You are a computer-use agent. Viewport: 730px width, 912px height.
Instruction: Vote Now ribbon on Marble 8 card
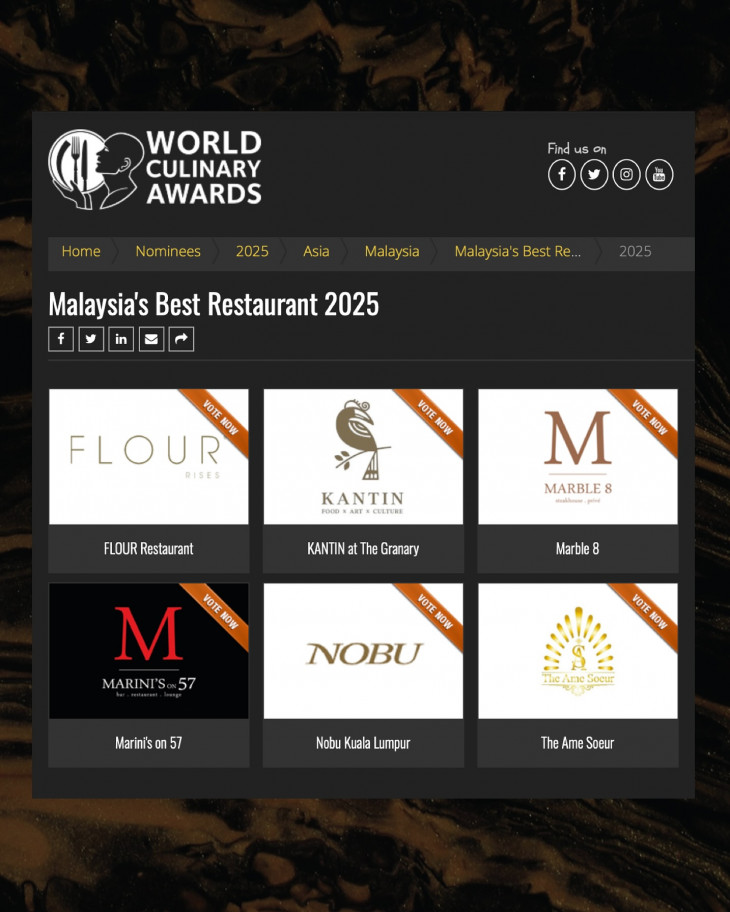pos(649,418)
